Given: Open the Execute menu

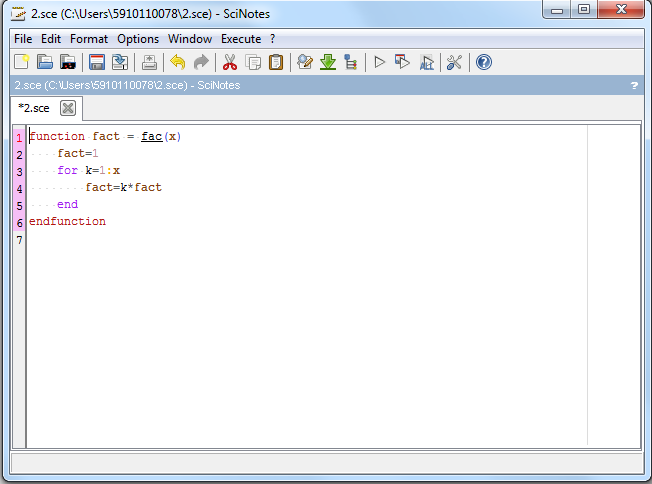Looking at the screenshot, I should click(x=241, y=39).
